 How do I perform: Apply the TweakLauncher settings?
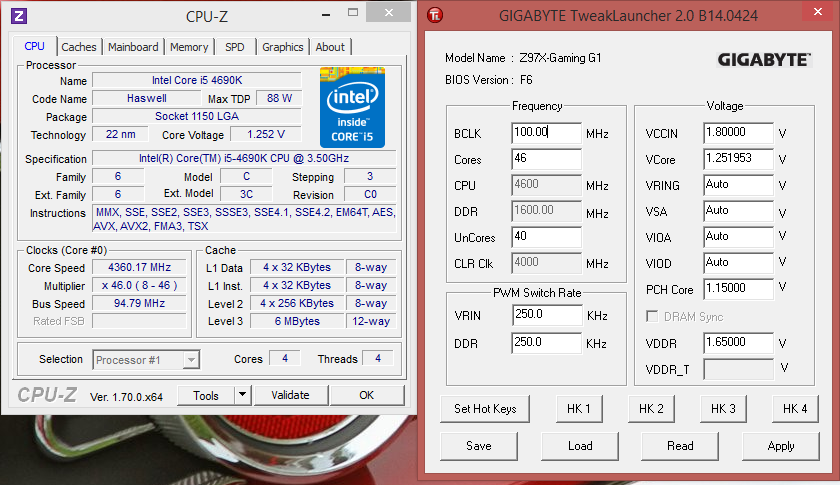click(781, 446)
